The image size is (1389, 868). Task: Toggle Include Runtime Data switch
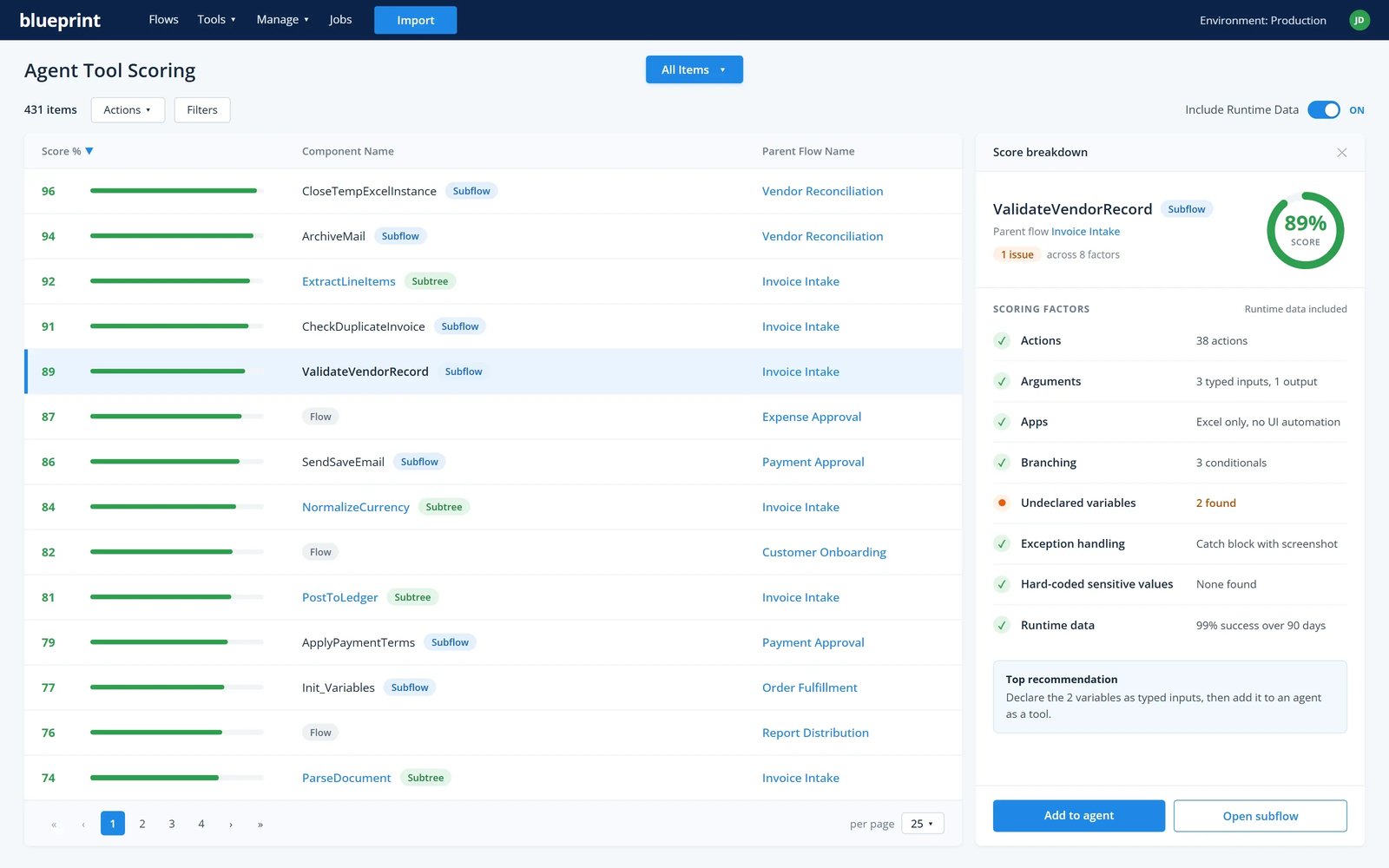[x=1323, y=109]
